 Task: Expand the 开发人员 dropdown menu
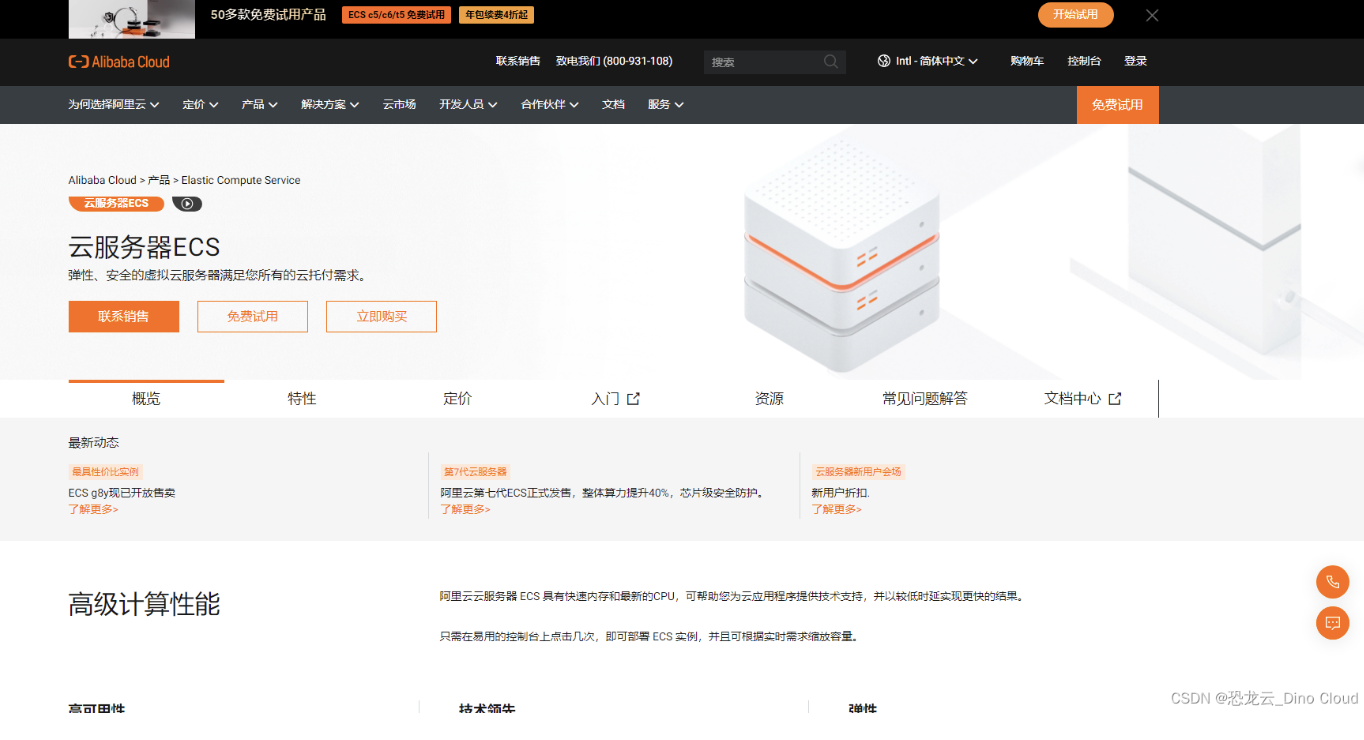[x=468, y=104]
